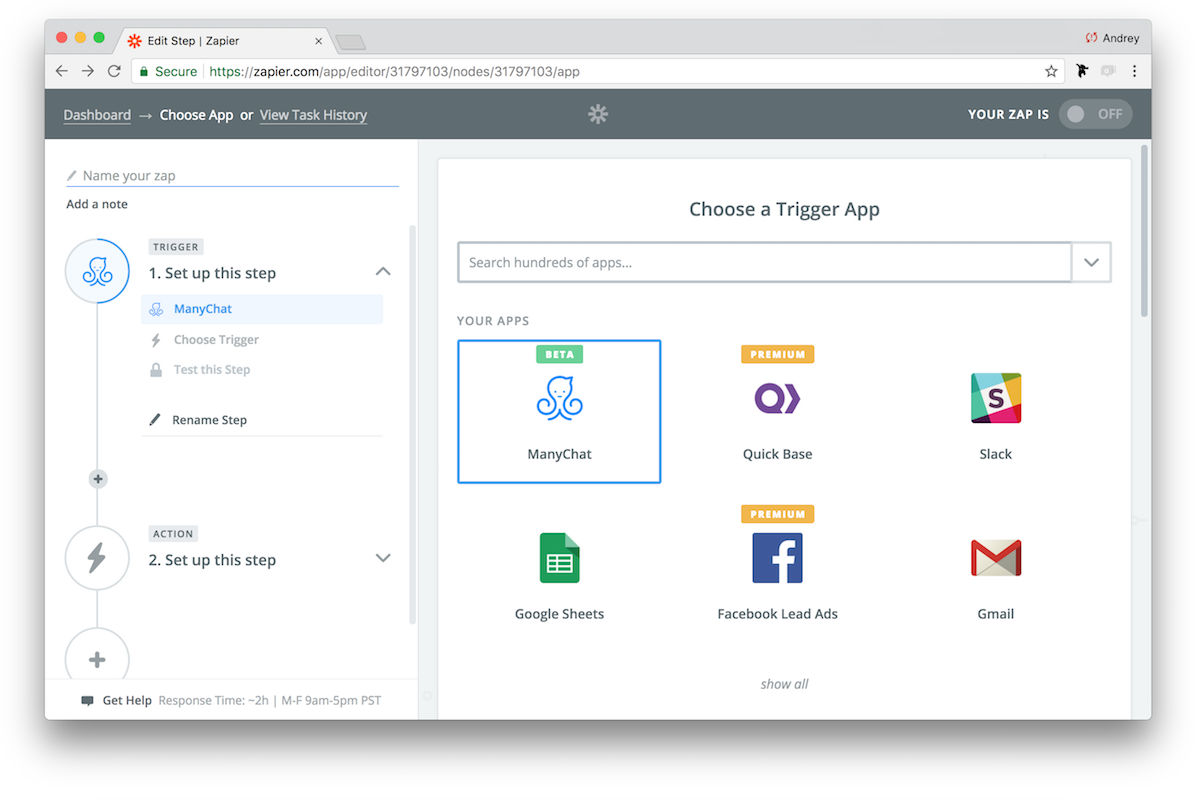Click the ACTION label badge
Screen dimensions: 1200x800
click(x=174, y=533)
